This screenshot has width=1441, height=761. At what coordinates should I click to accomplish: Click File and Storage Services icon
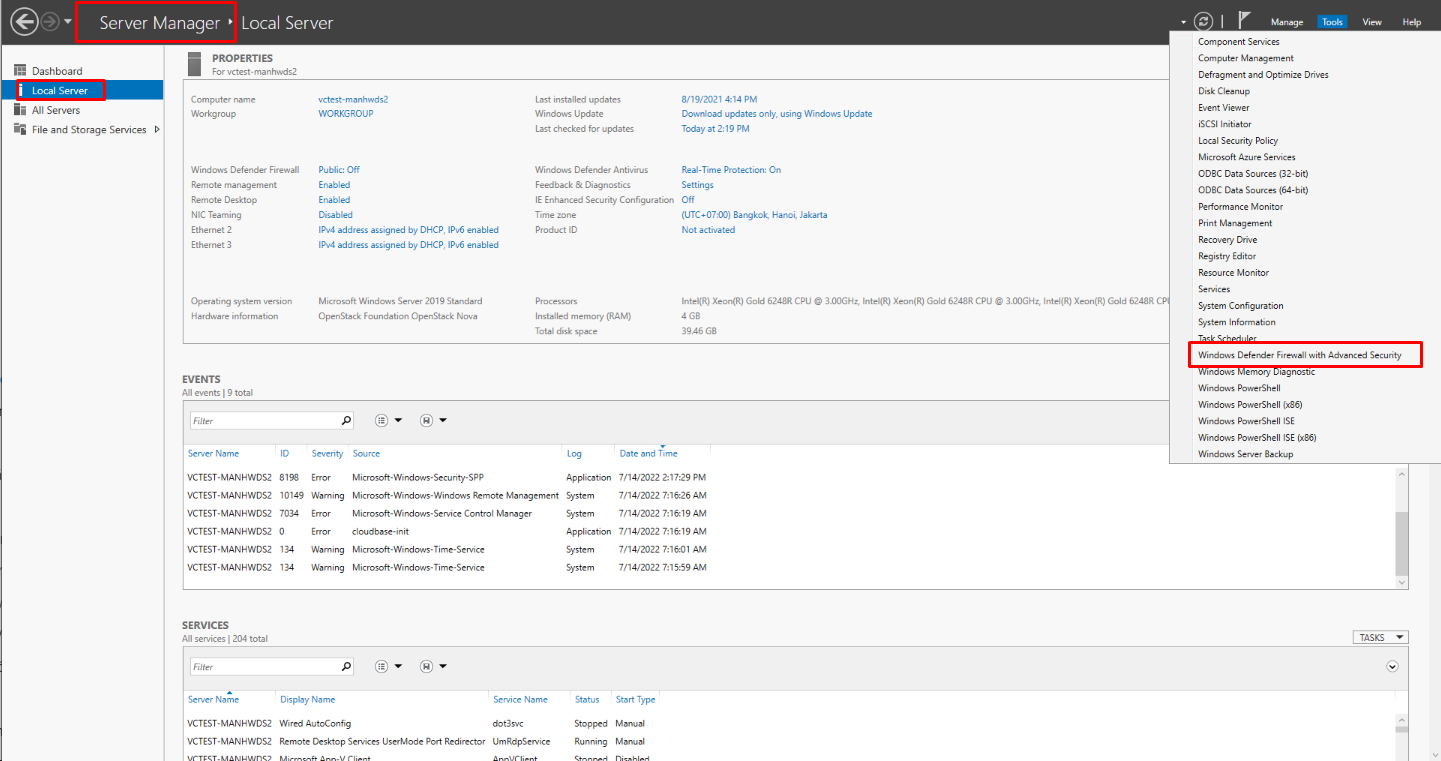(x=21, y=130)
